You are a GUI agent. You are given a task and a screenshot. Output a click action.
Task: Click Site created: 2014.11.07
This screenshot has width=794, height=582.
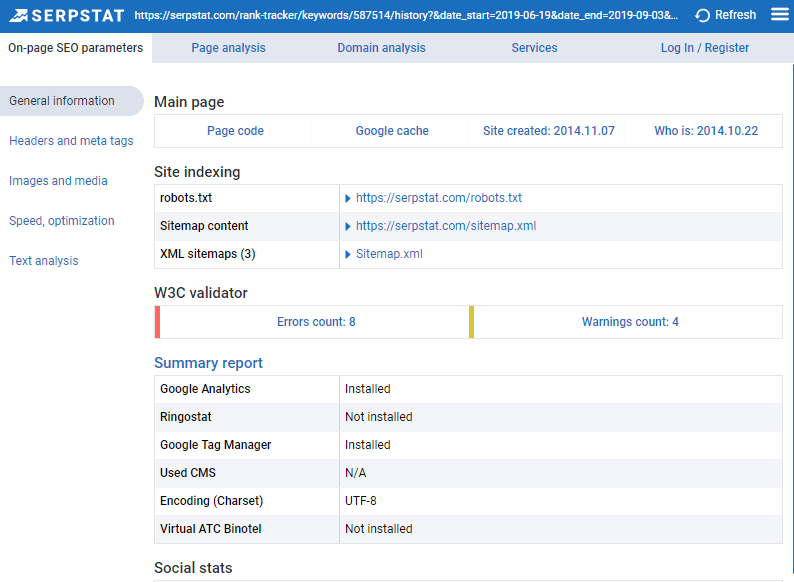click(x=549, y=131)
